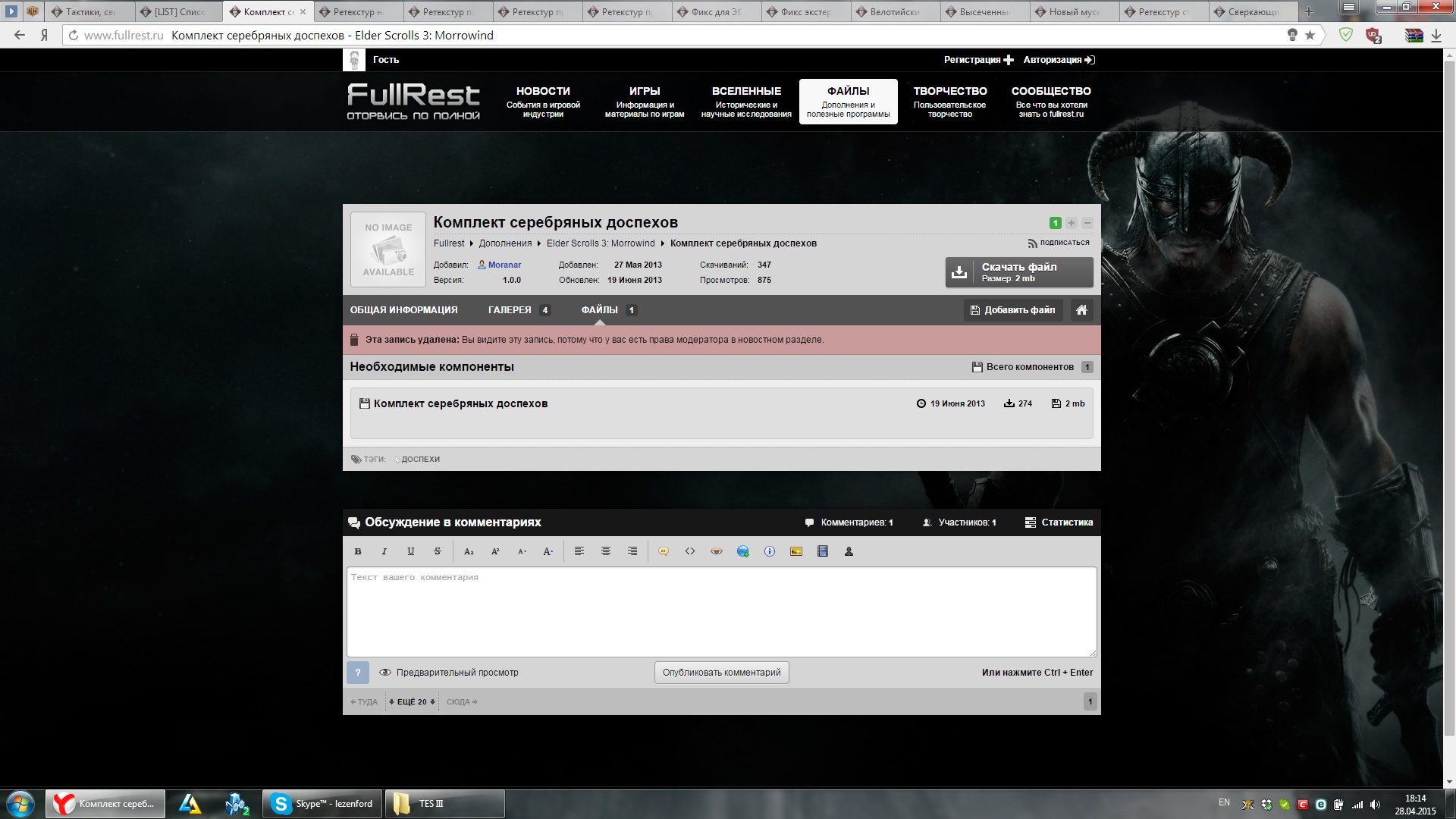The width and height of the screenshot is (1456, 819).
Task: Select the ФАЙЛЫ tab of file page
Action: click(609, 310)
